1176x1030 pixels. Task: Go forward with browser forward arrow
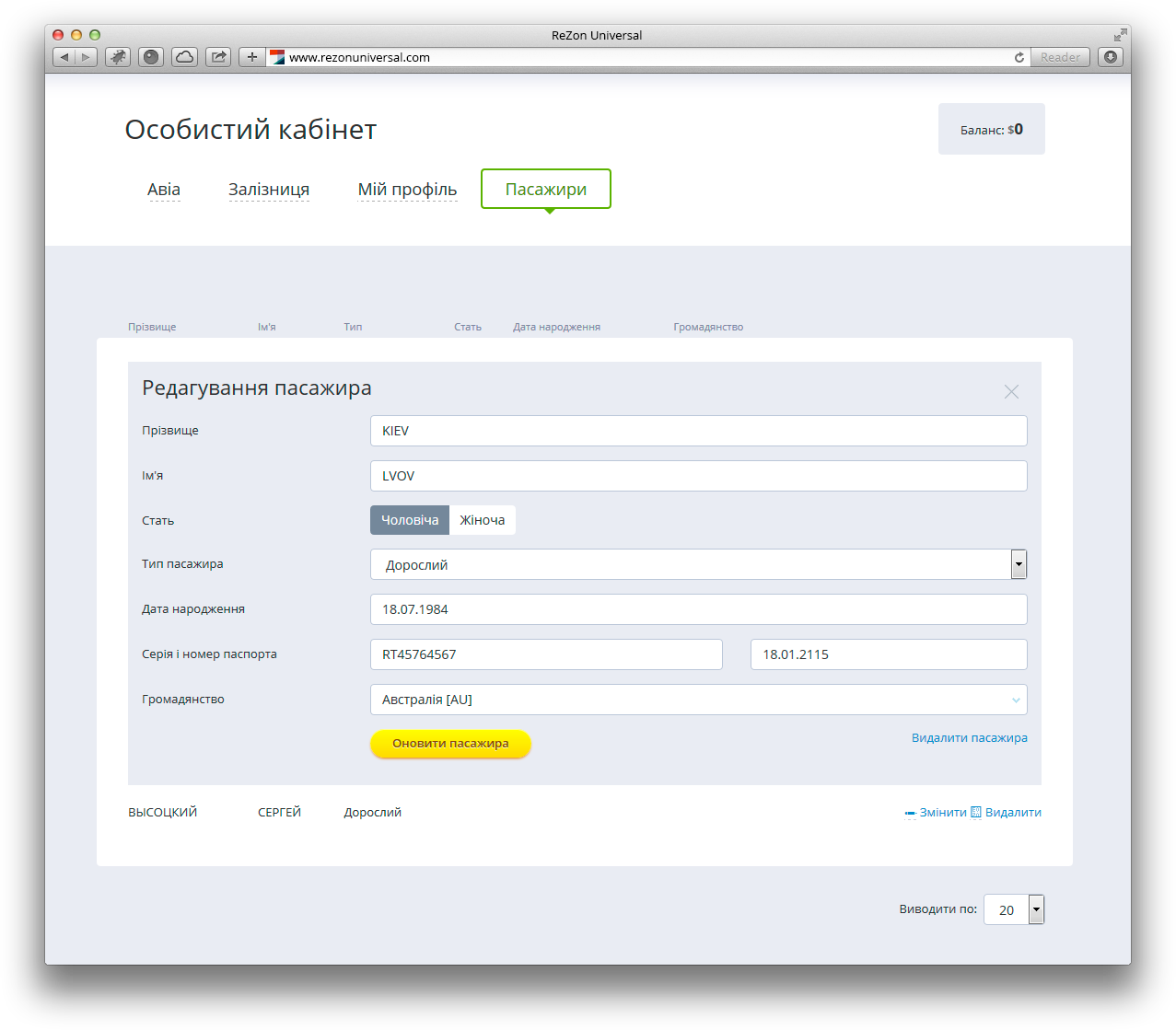[86, 57]
